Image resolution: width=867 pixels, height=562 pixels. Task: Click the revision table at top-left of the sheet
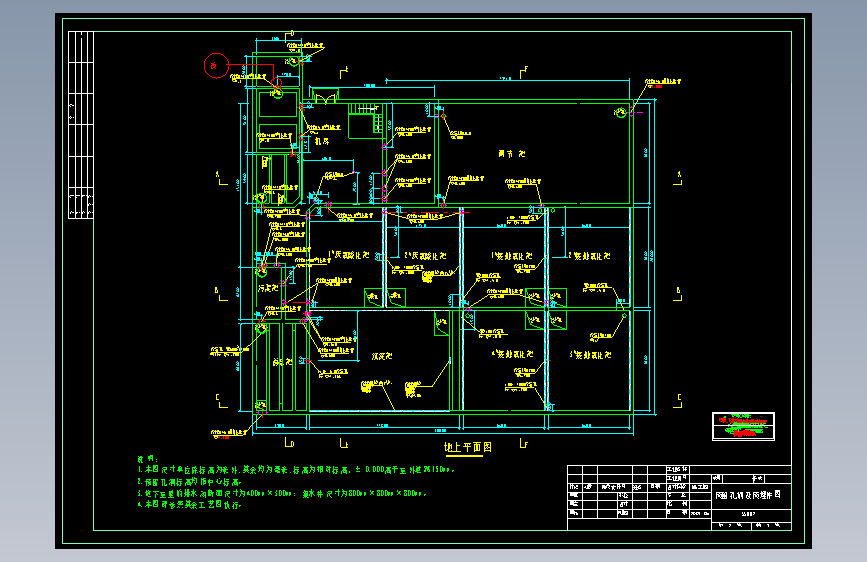[81, 125]
